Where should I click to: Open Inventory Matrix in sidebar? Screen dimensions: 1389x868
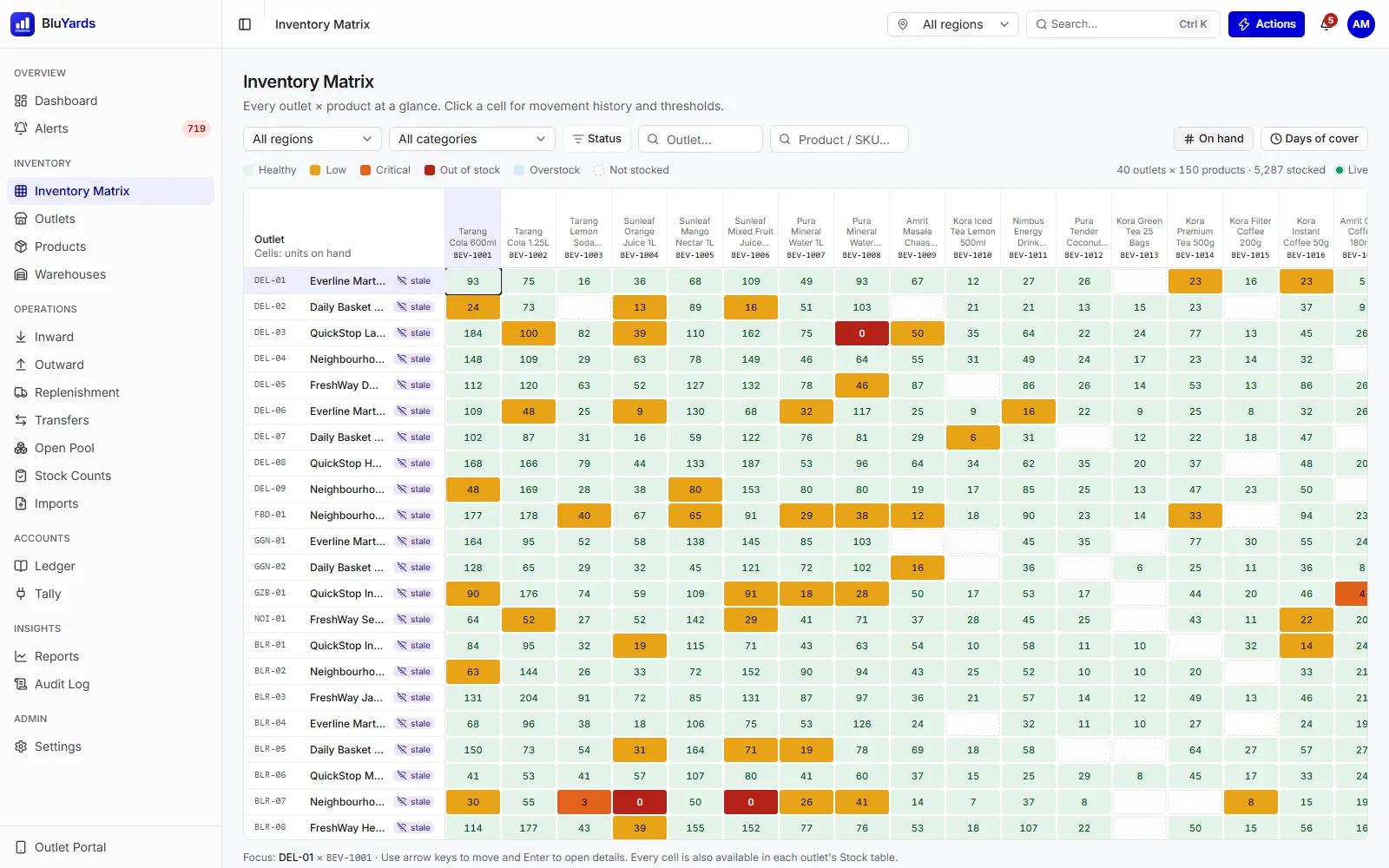110,191
